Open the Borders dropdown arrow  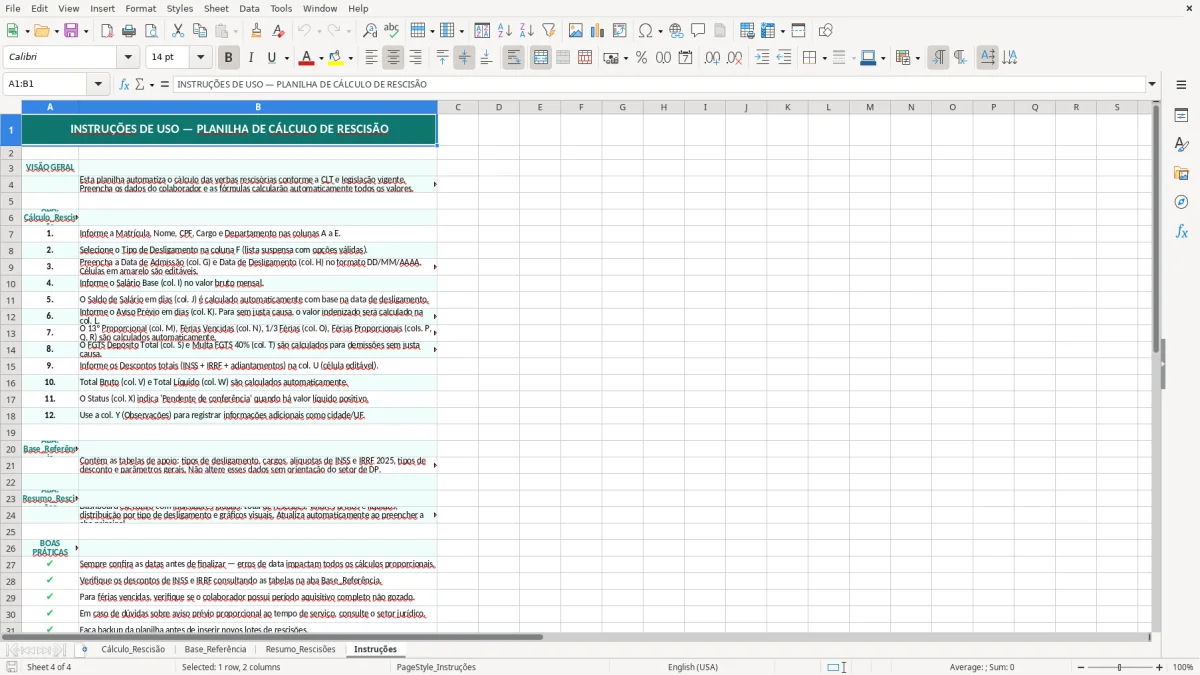pyautogui.click(x=824, y=58)
